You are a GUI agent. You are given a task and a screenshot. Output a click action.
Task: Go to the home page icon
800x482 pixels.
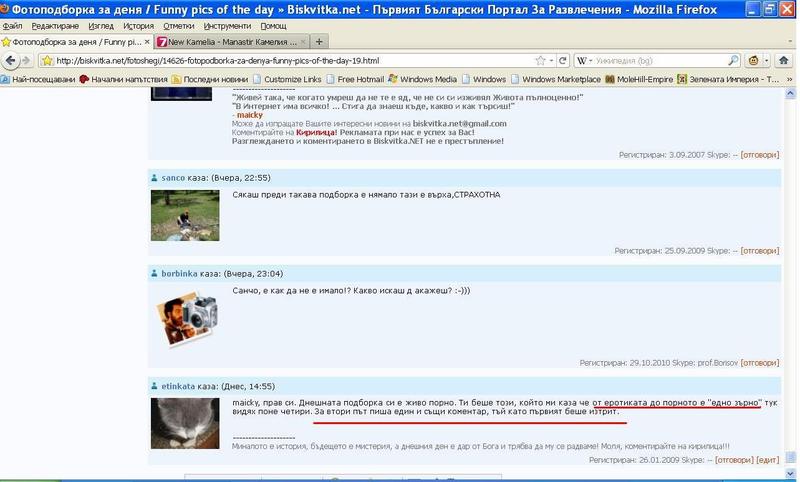pyautogui.click(x=783, y=61)
